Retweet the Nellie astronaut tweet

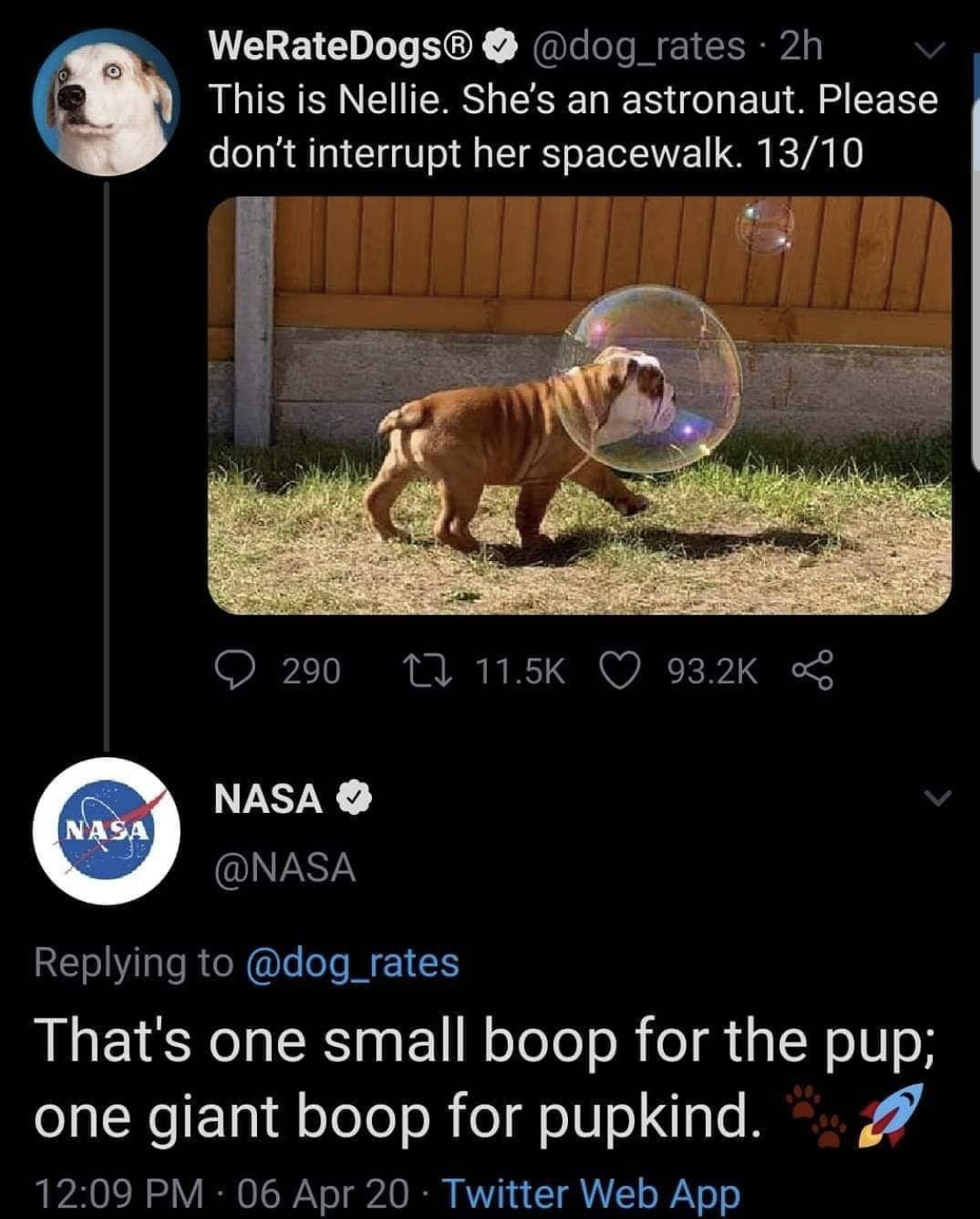pyautogui.click(x=426, y=671)
